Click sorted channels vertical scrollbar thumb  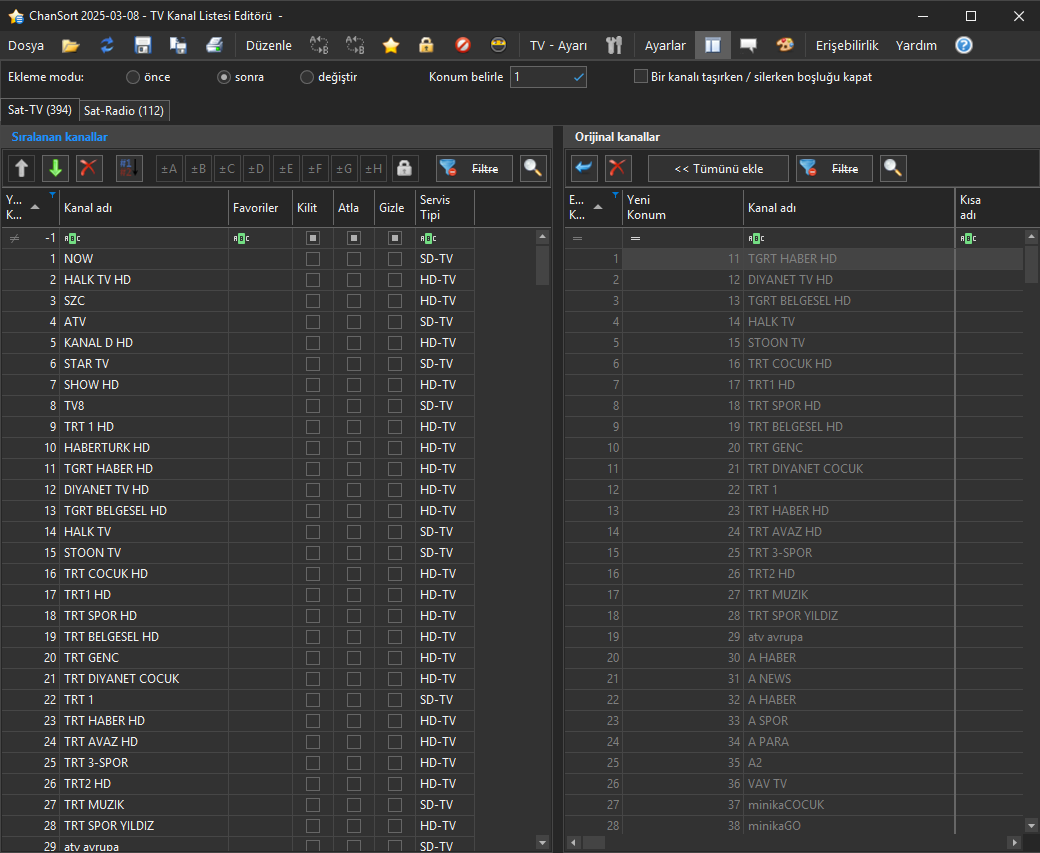pyautogui.click(x=543, y=265)
